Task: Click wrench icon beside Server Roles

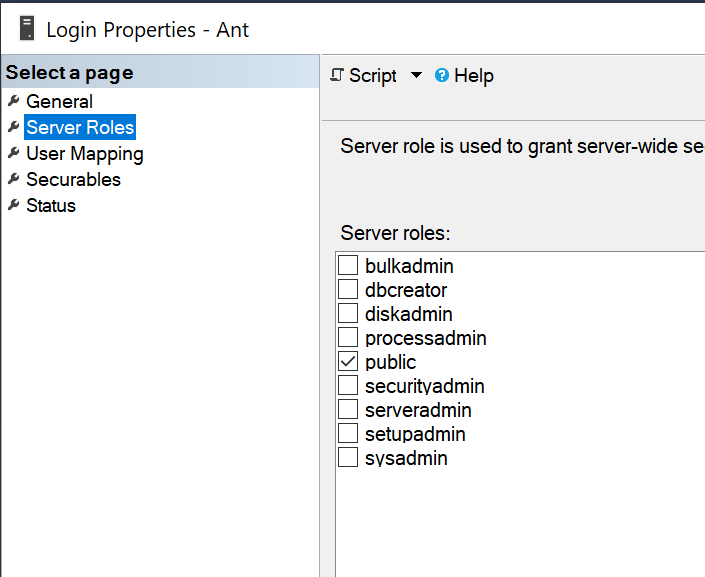Action: [x=13, y=127]
